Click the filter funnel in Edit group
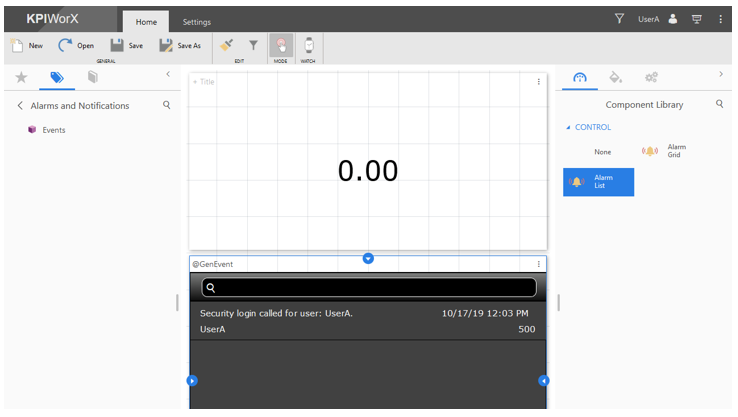Image resolution: width=738 pixels, height=417 pixels. [x=253, y=45]
